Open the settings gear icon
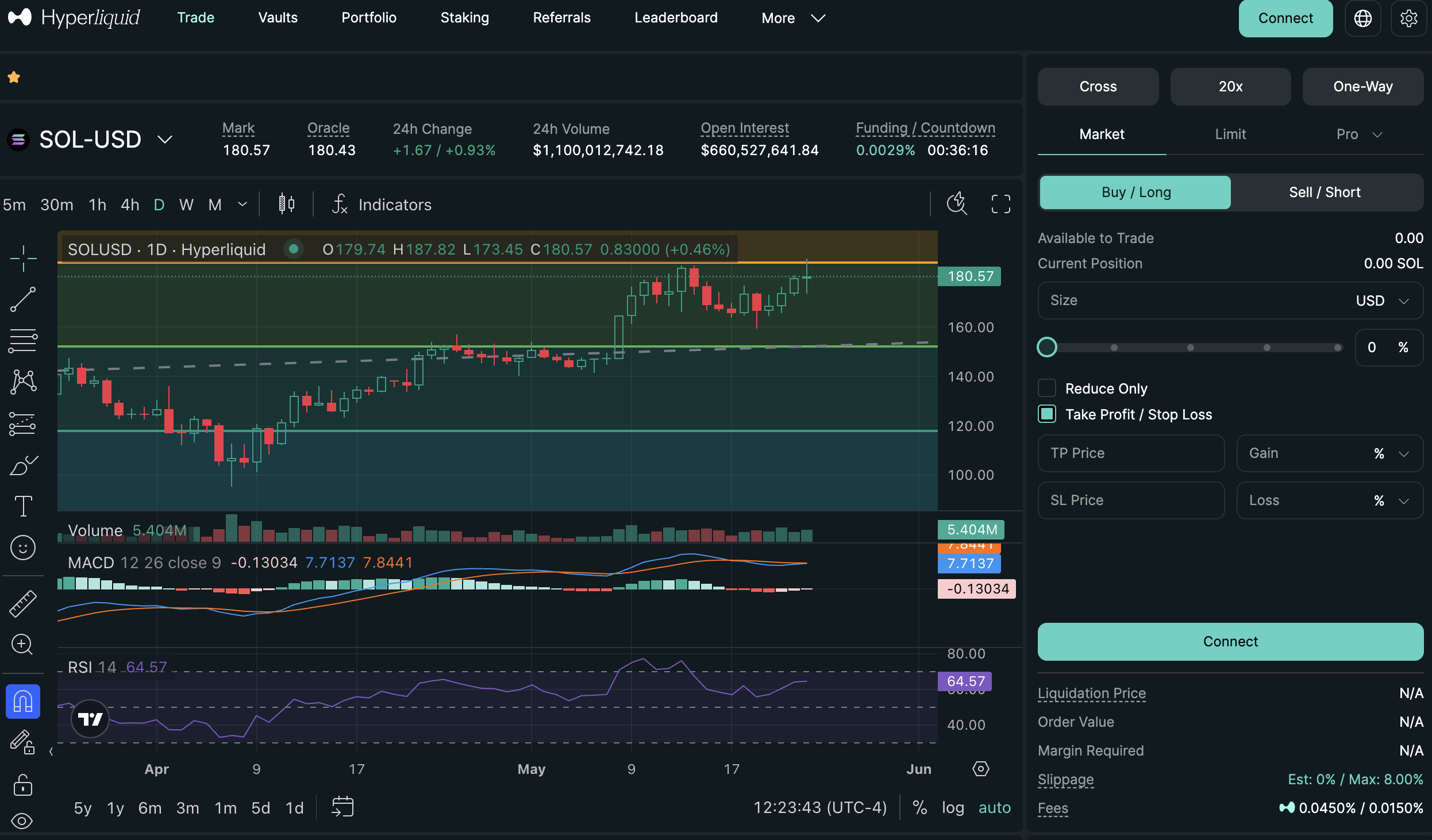The image size is (1432, 840). (1408, 18)
